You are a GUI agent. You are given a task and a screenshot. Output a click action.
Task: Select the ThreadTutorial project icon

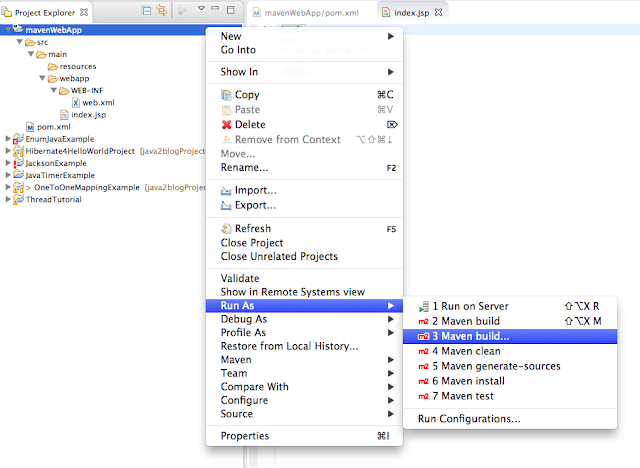tap(18, 199)
